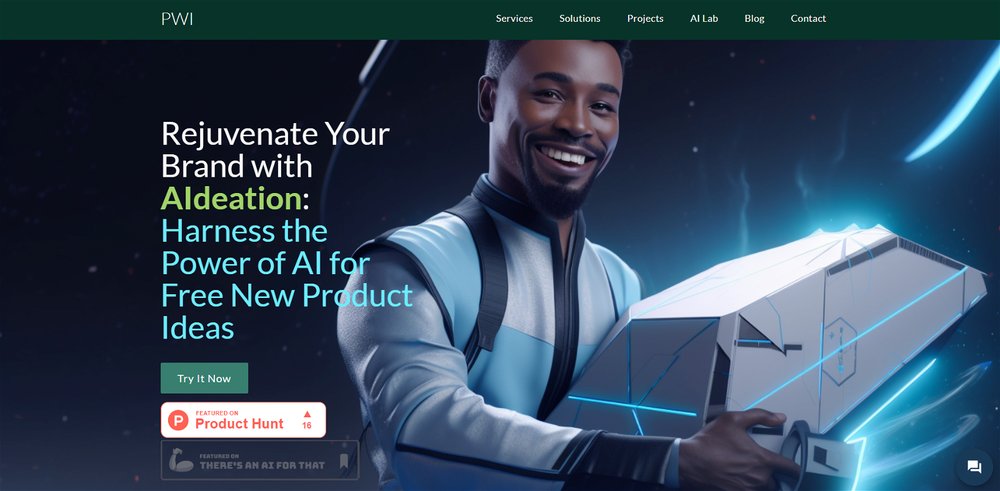The image size is (1000, 491).
Task: Click the Free New Product Ideas headline
Action: tap(286, 312)
